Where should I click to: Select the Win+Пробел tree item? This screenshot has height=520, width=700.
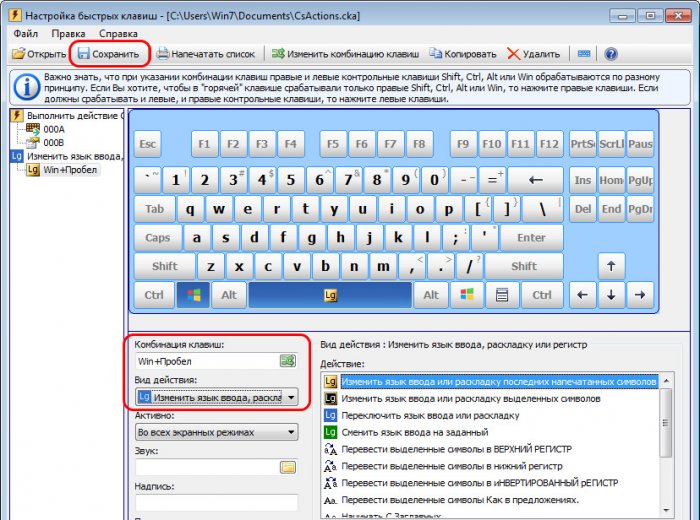tap(62, 170)
